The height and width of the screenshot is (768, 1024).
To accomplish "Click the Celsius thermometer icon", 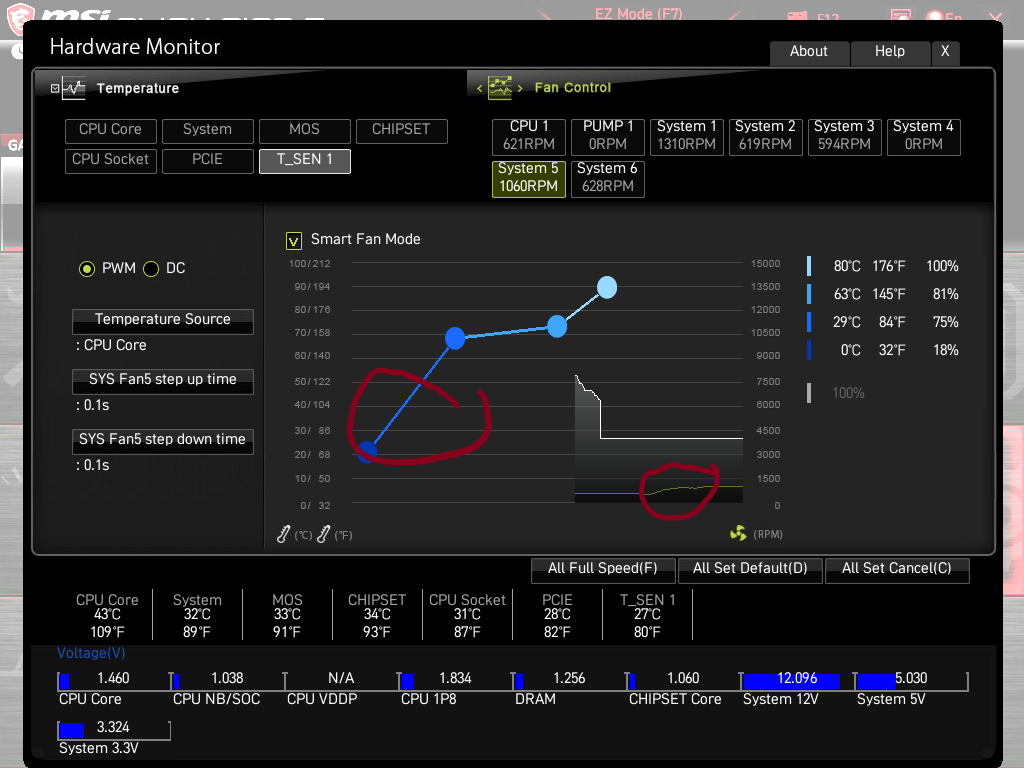I will [283, 534].
